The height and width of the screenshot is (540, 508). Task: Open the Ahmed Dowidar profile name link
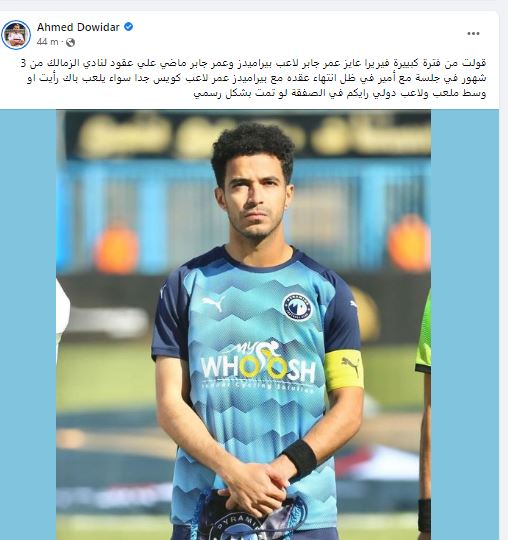78,27
